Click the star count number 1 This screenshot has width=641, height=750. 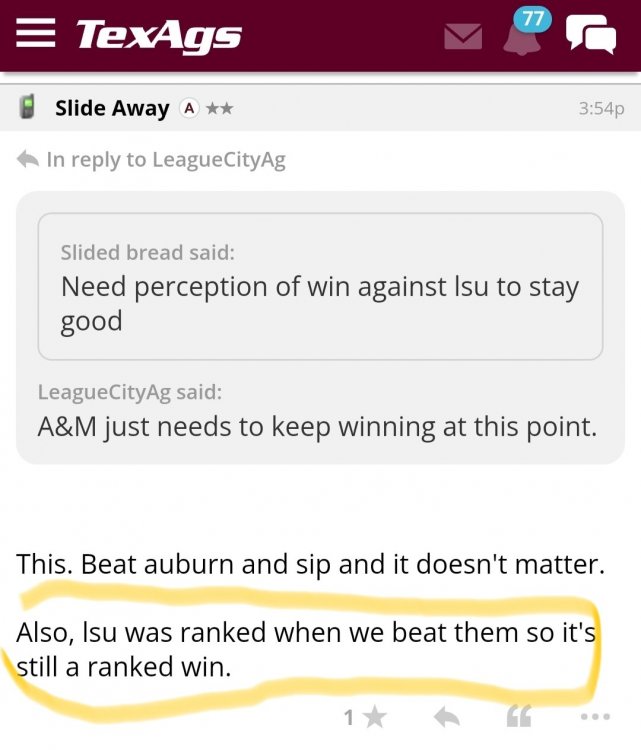348,717
